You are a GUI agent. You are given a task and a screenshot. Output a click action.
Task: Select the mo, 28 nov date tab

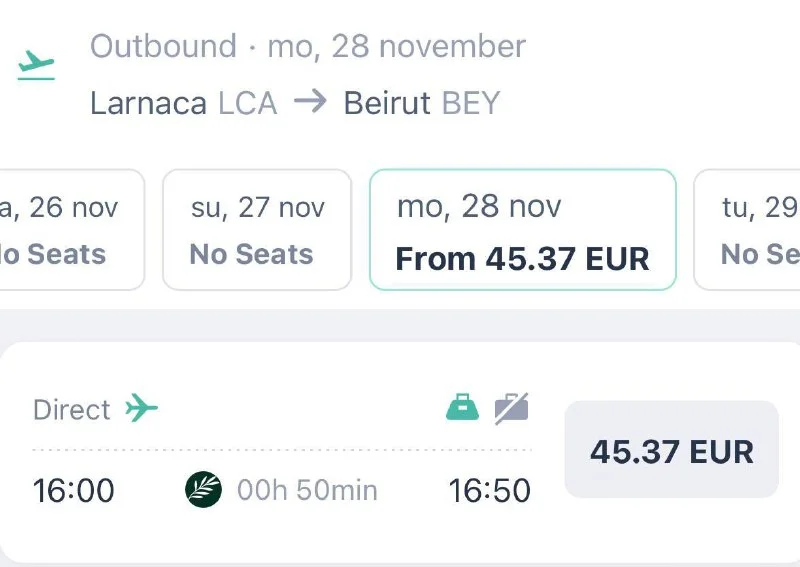point(523,230)
